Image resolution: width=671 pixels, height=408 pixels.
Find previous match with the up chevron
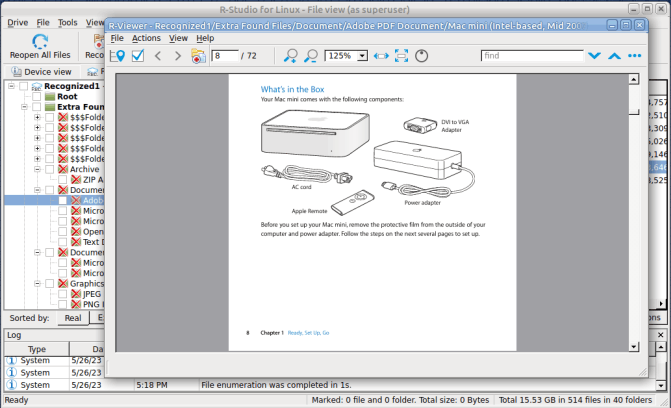(615, 56)
